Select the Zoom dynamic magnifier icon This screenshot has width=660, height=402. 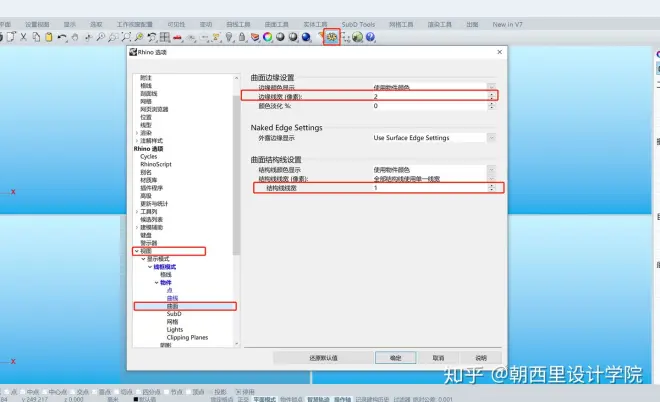(101, 37)
